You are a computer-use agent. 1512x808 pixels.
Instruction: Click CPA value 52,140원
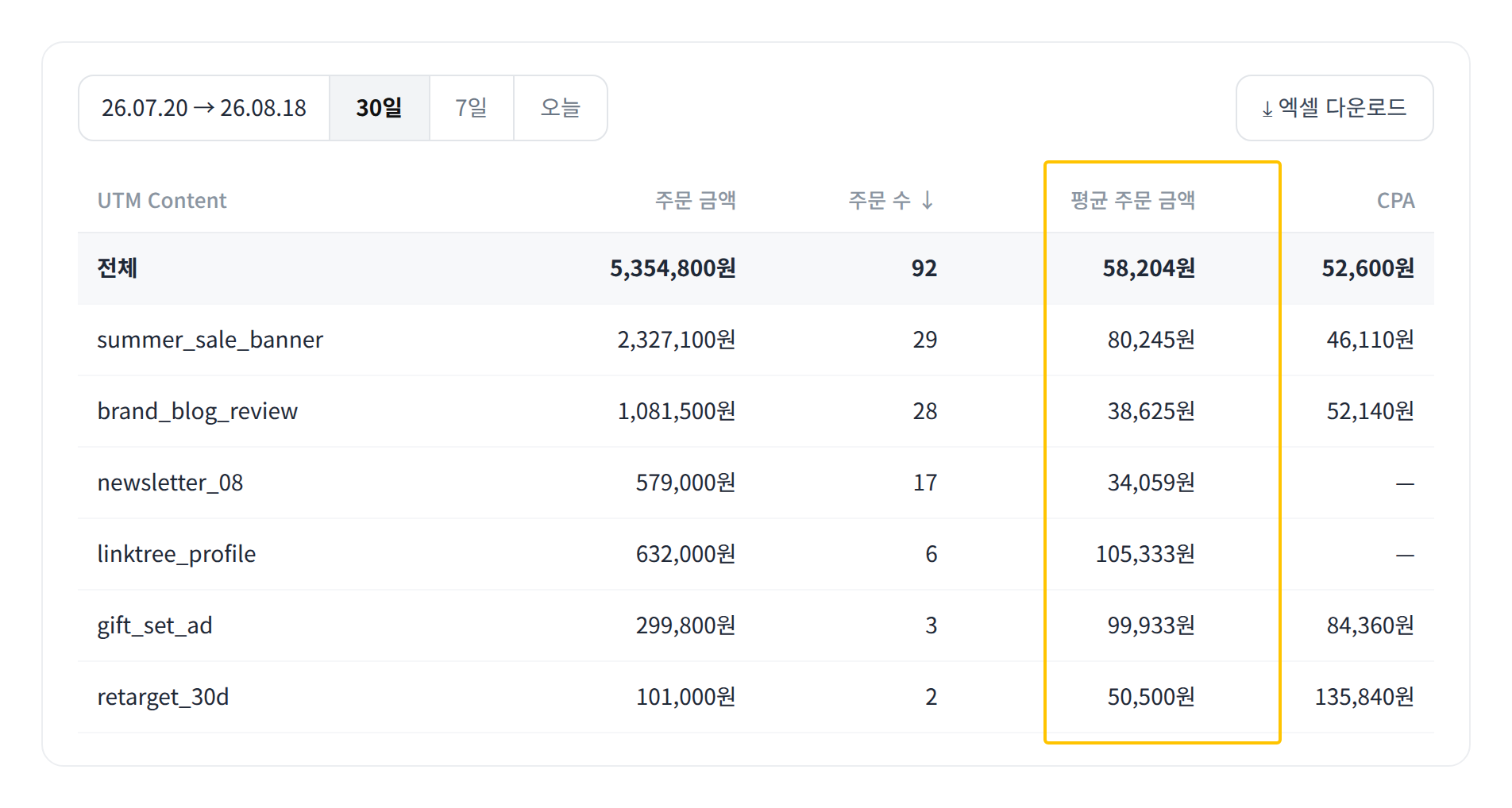pos(1371,411)
